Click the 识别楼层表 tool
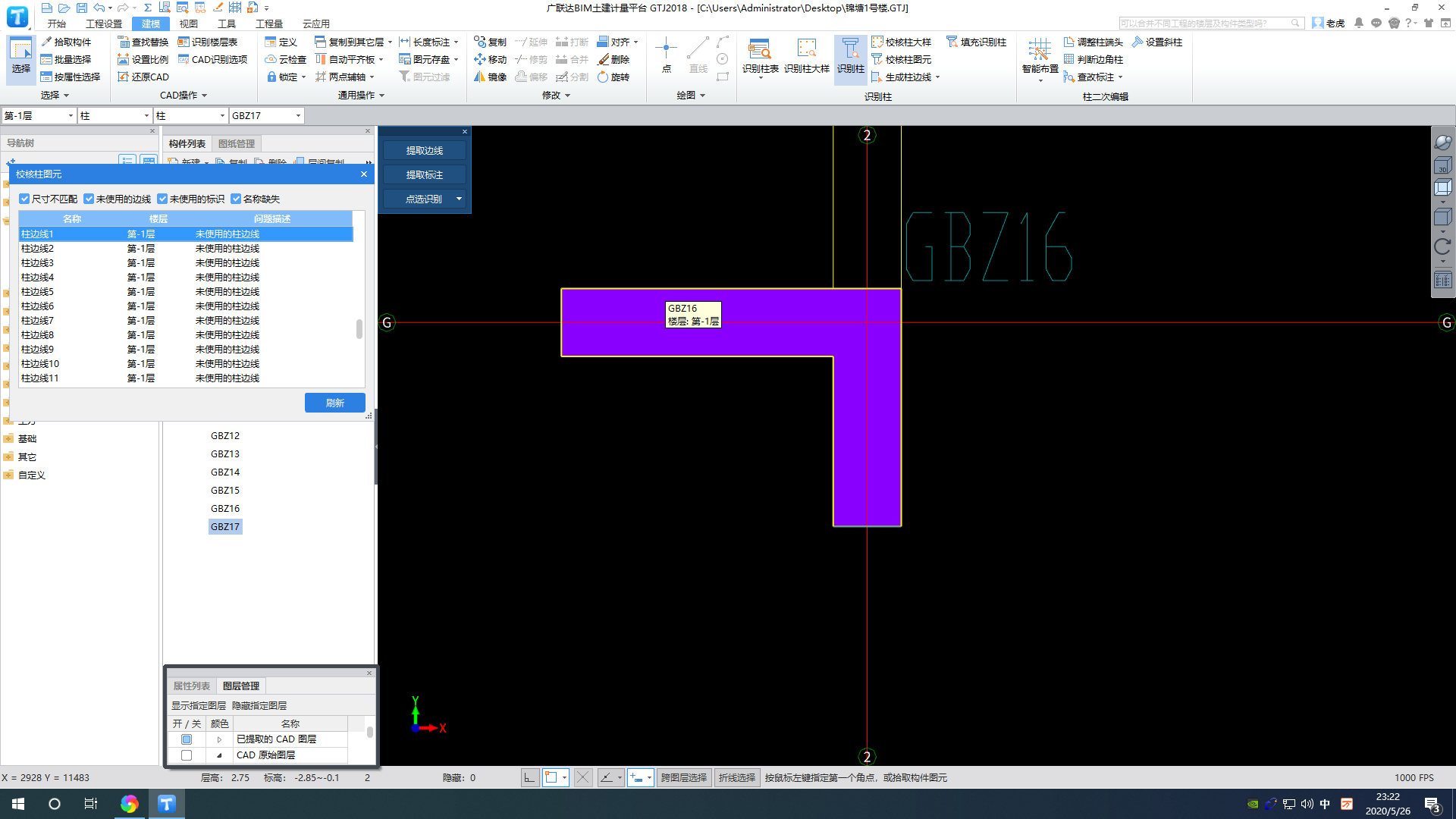The width and height of the screenshot is (1456, 819). point(208,42)
